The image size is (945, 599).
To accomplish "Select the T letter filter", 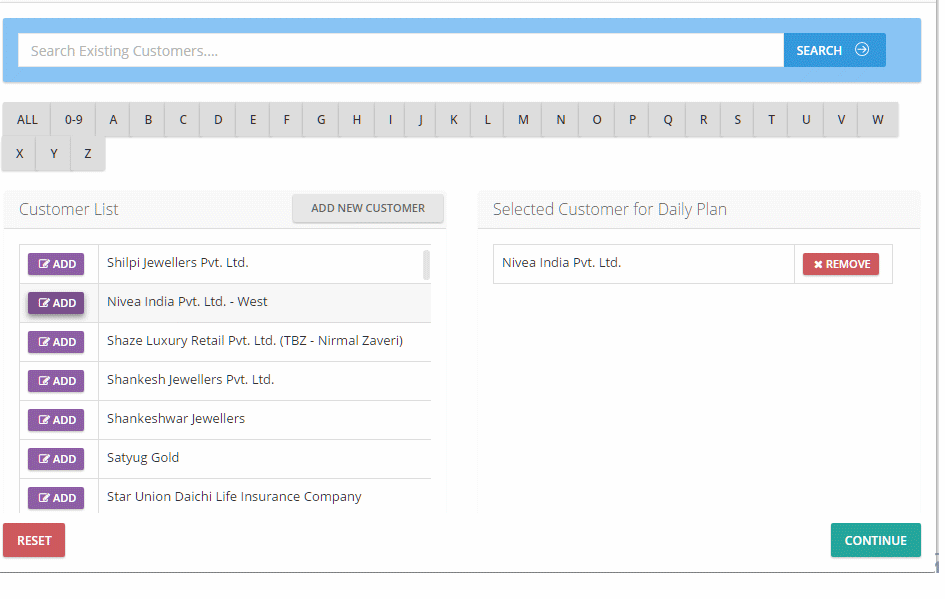I will tap(771, 119).
